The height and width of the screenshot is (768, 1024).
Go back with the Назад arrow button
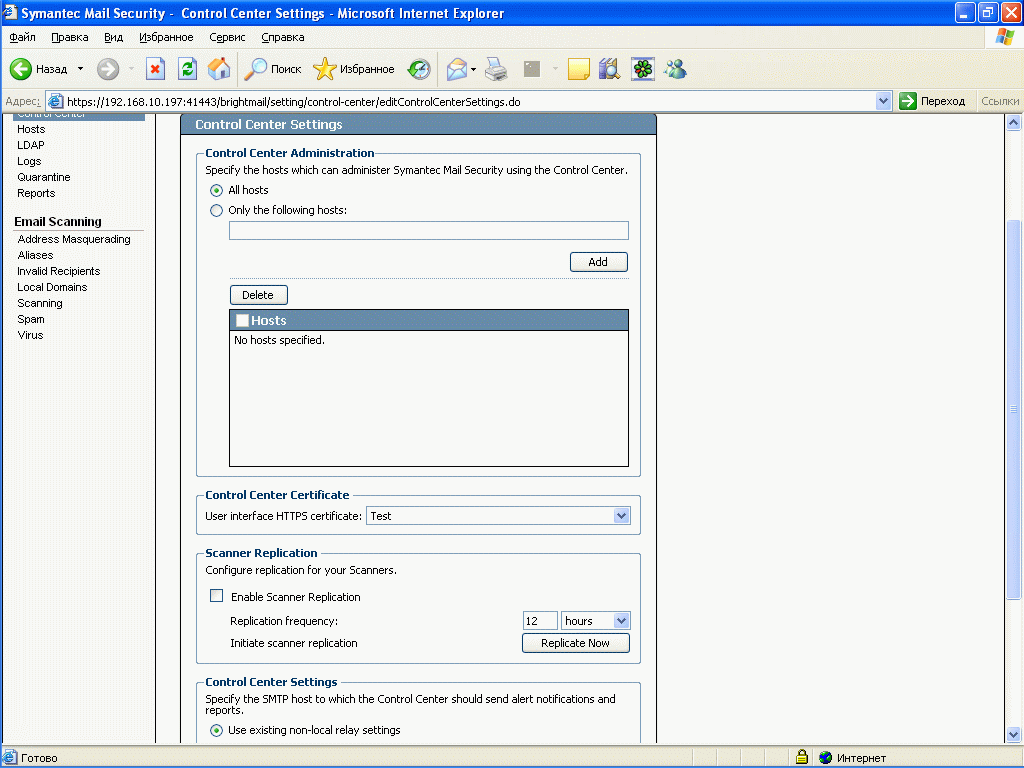(x=38, y=69)
